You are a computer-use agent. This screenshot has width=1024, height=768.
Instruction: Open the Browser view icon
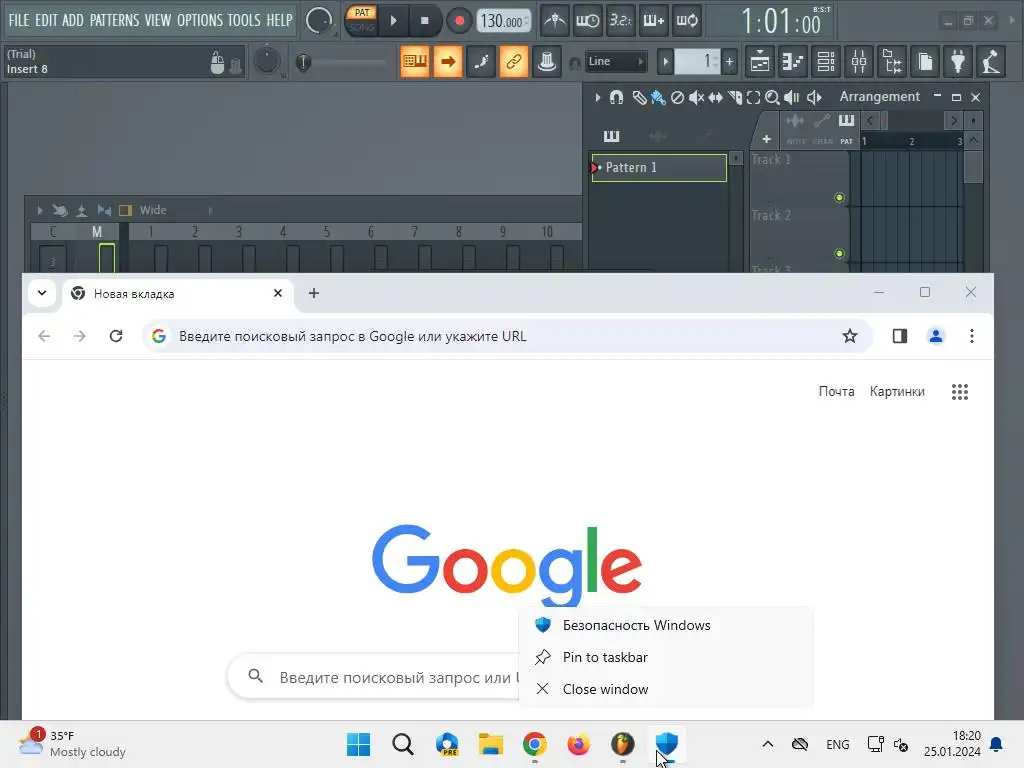click(892, 62)
